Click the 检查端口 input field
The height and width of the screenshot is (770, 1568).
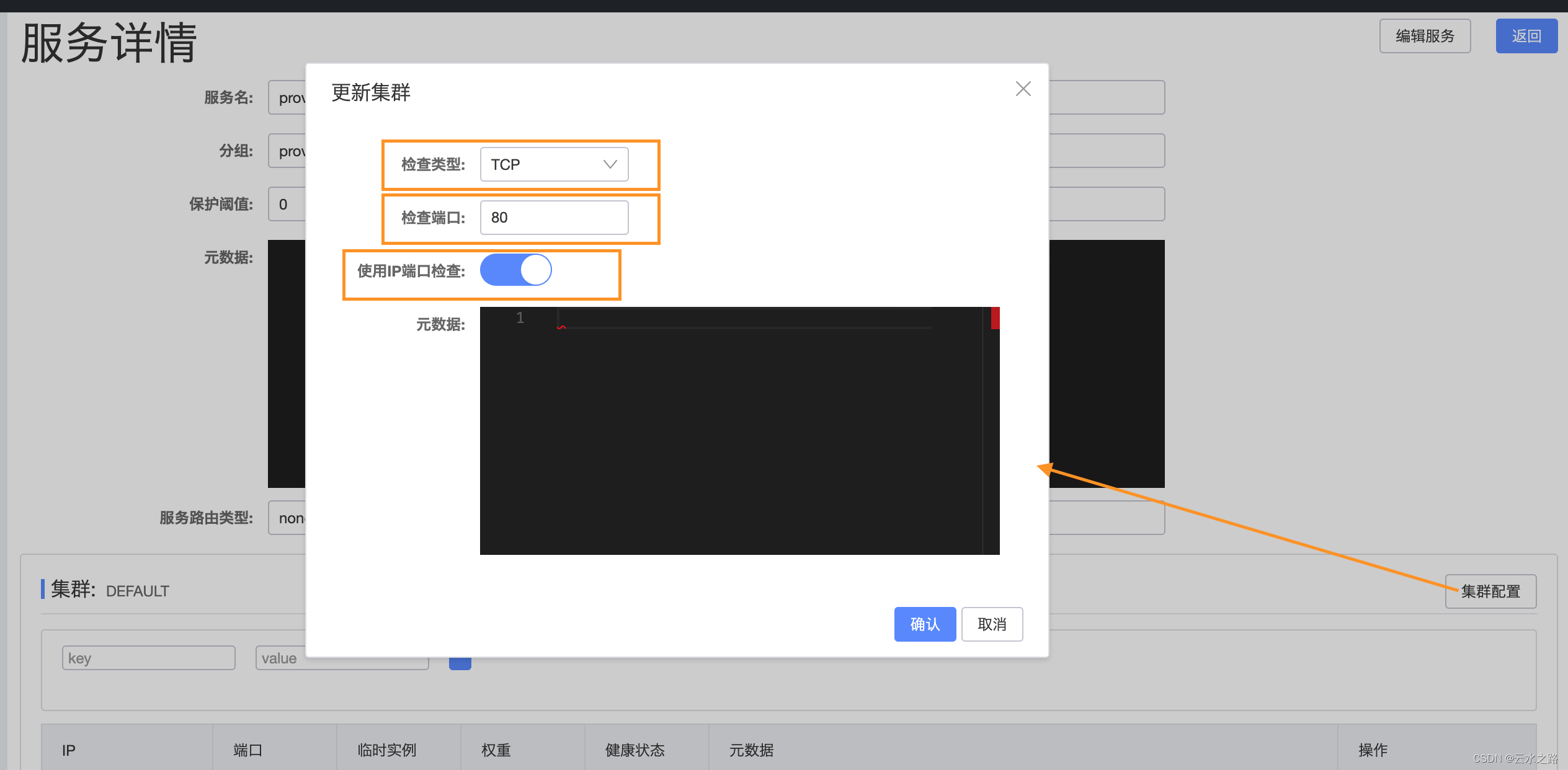553,218
